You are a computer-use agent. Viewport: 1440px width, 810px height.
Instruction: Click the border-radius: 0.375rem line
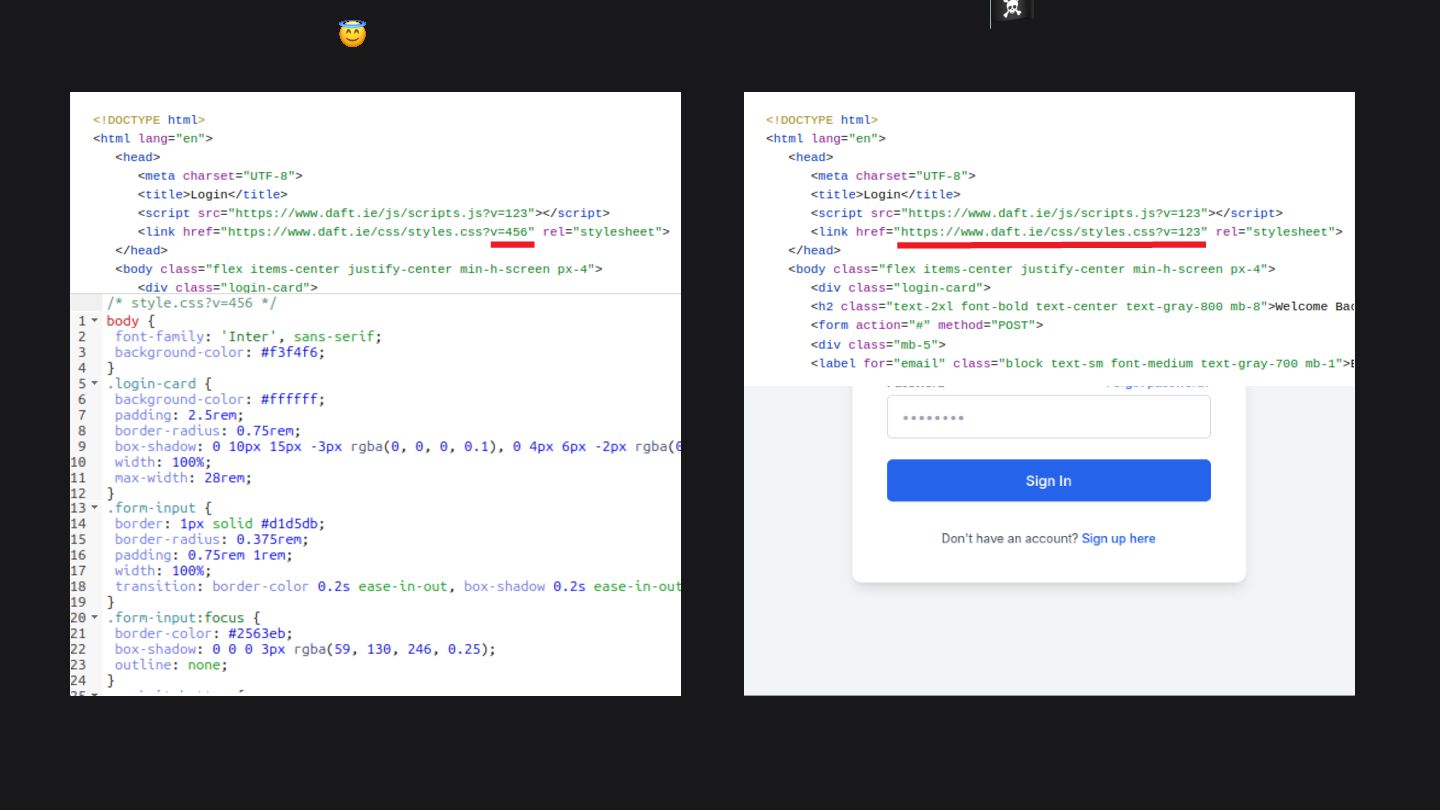[211, 539]
